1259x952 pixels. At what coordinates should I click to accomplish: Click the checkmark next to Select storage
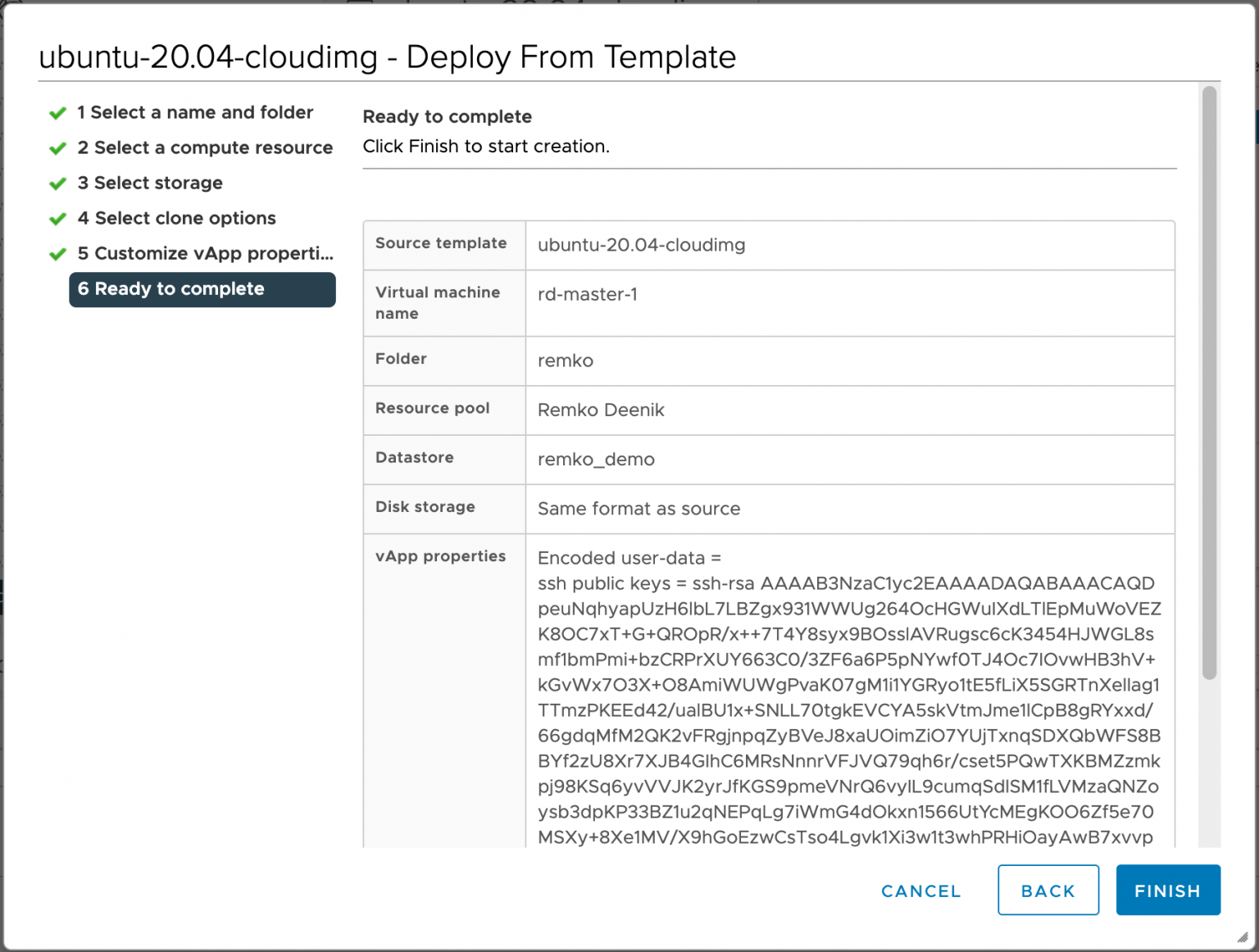(x=57, y=183)
